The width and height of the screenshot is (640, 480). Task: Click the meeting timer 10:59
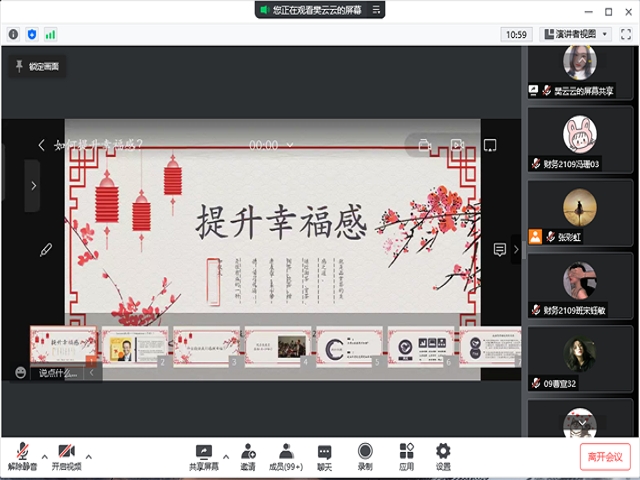516,35
